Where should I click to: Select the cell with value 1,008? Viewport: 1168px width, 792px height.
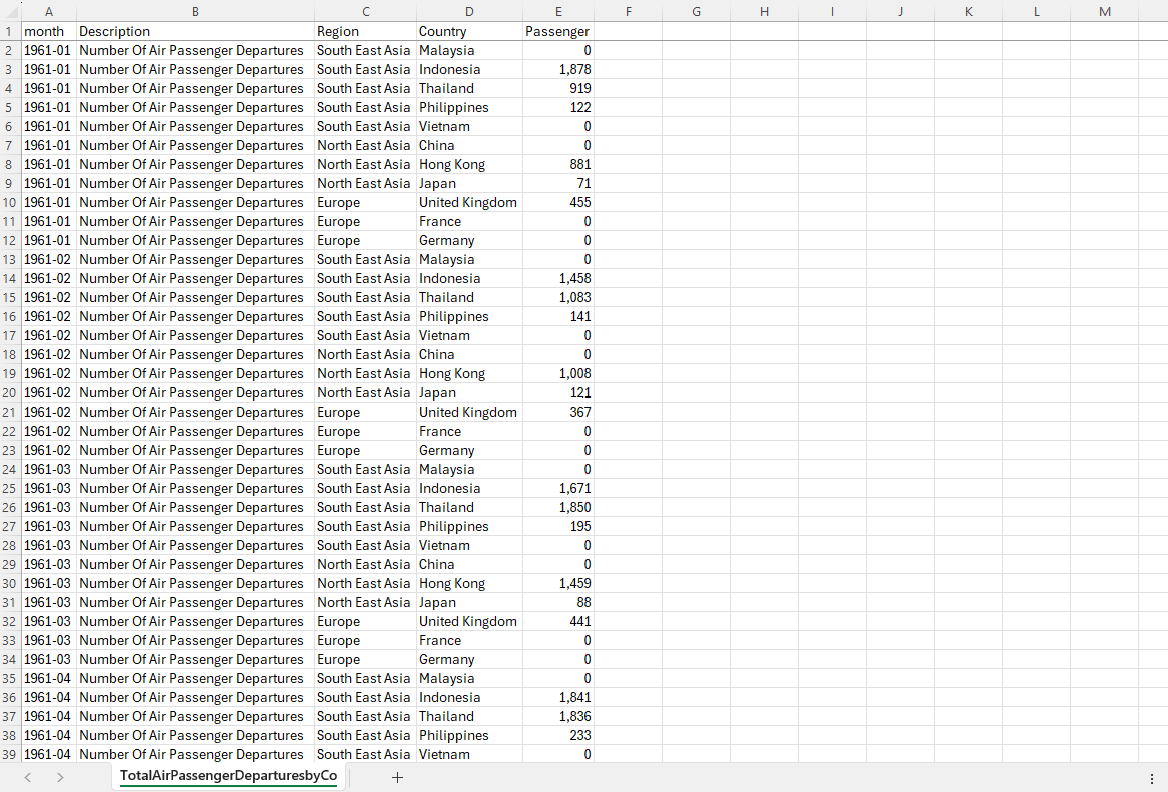558,374
